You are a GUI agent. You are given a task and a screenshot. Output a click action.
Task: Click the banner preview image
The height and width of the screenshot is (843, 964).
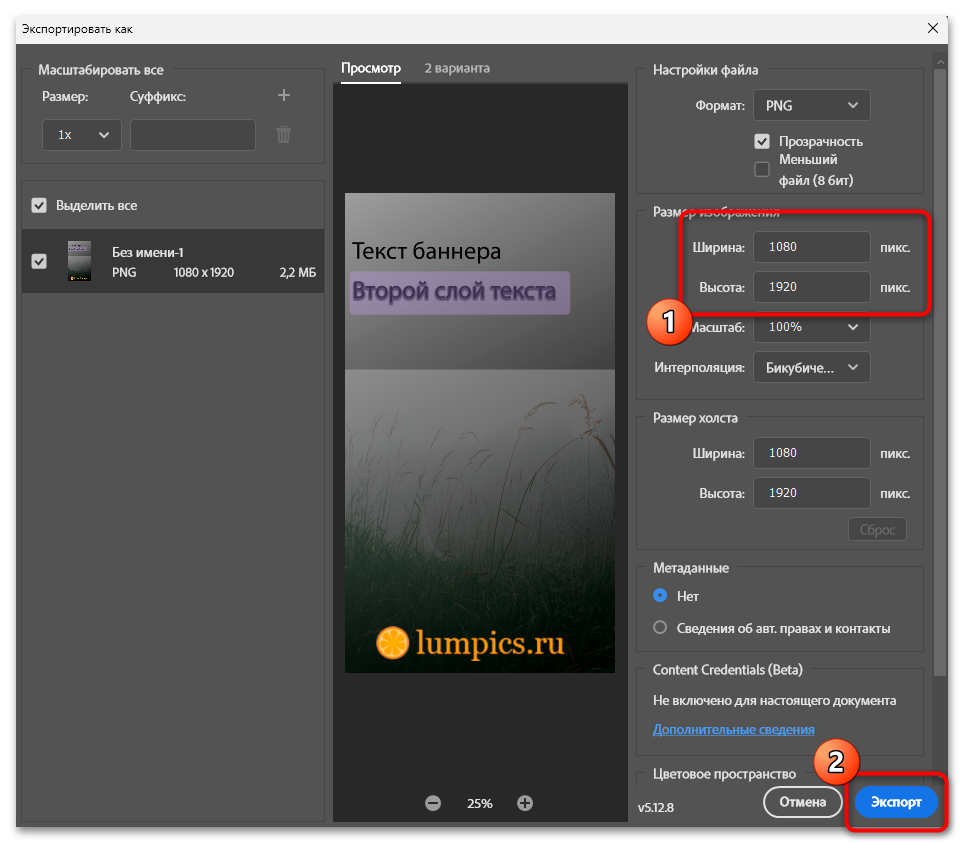(x=480, y=433)
